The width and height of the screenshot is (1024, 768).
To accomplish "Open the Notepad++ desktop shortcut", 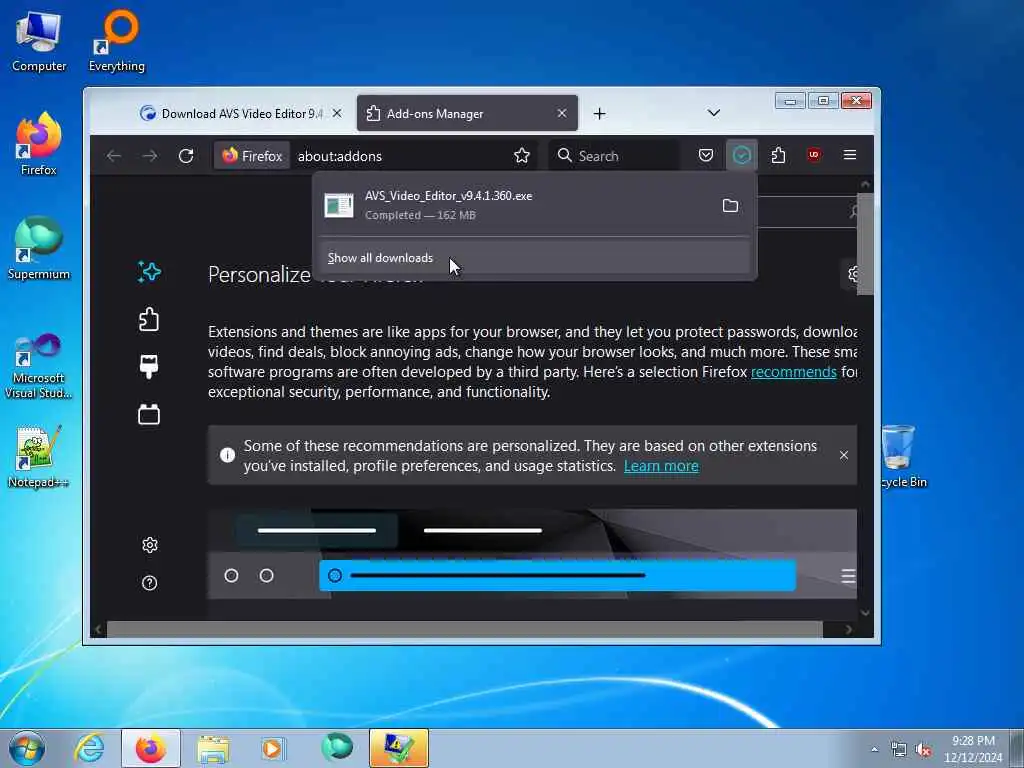I will coord(38,456).
